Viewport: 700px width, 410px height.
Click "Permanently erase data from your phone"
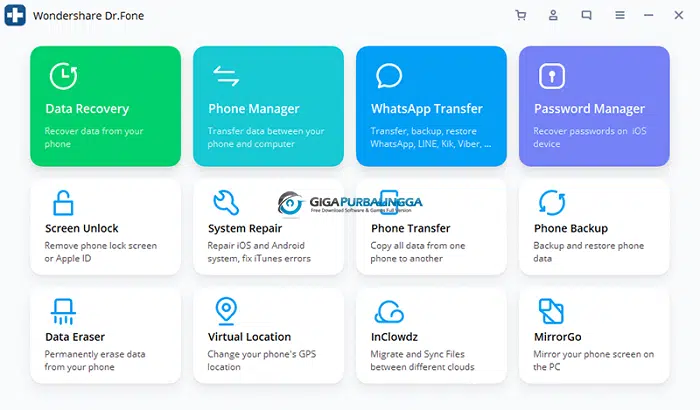[x=95, y=360]
